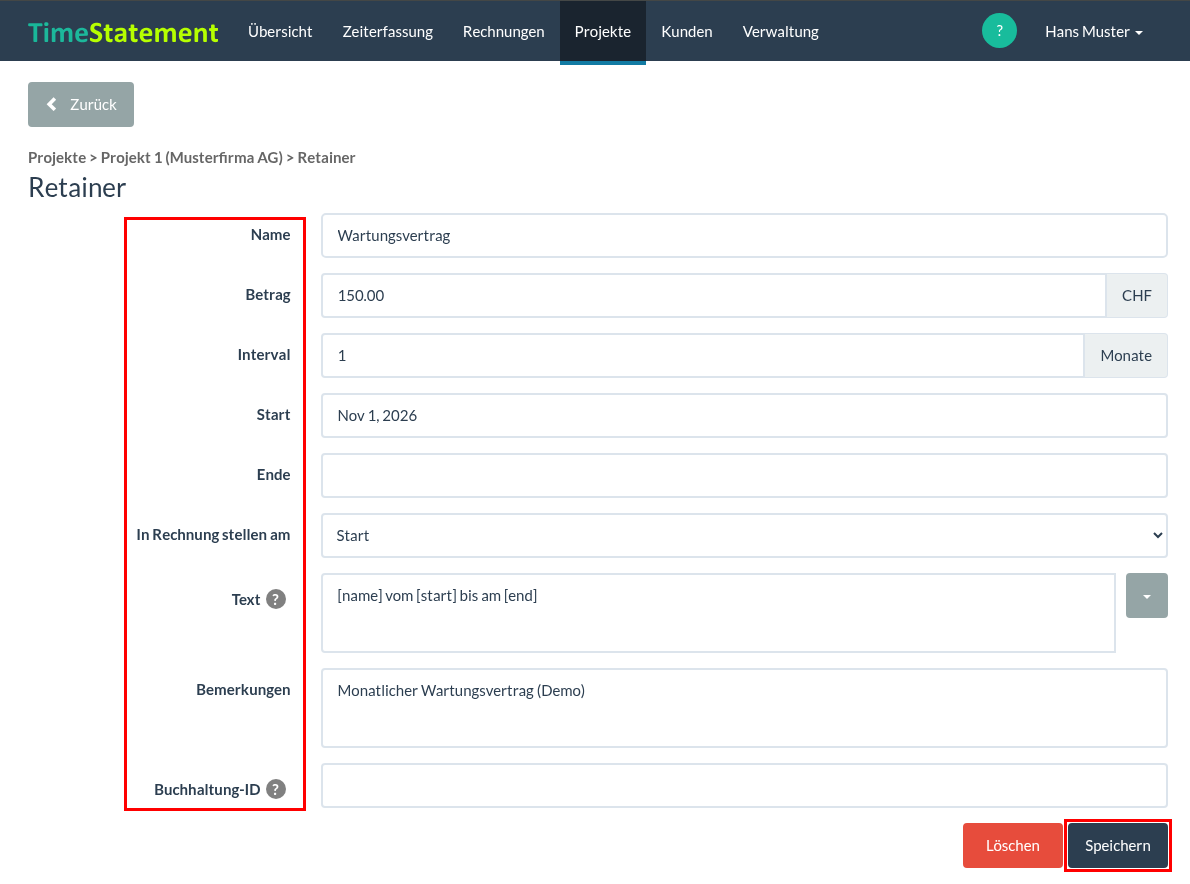Click the Interval input field
Image resolution: width=1190 pixels, height=884 pixels.
[x=703, y=356]
